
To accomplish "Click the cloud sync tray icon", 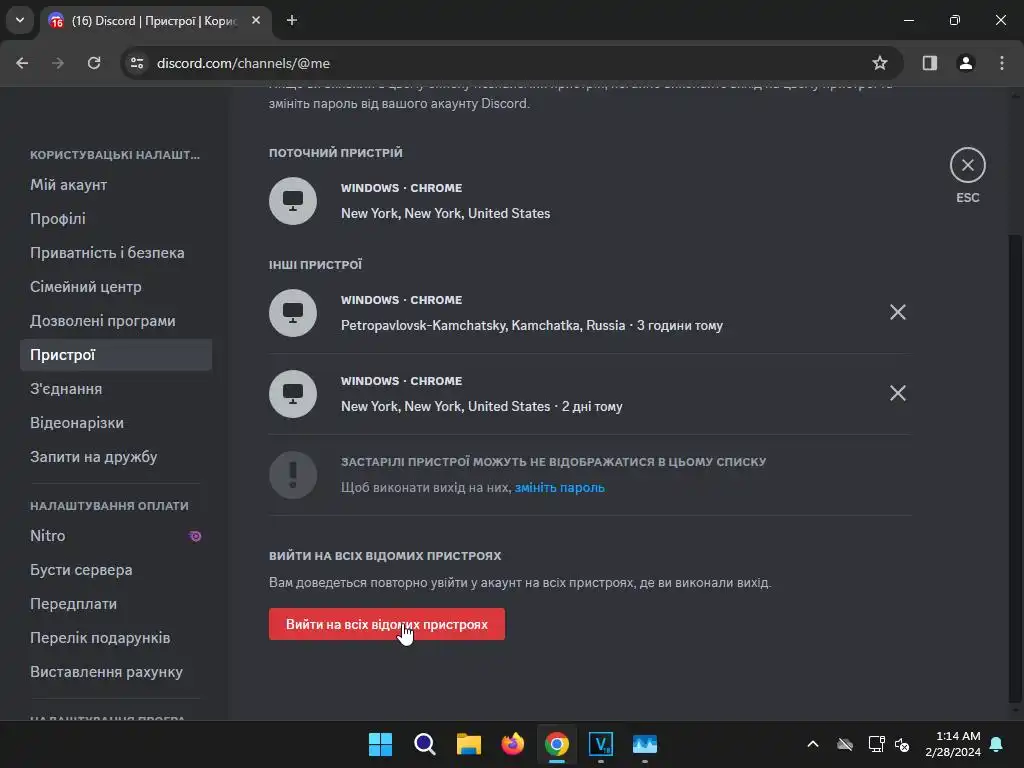I will (845, 744).
